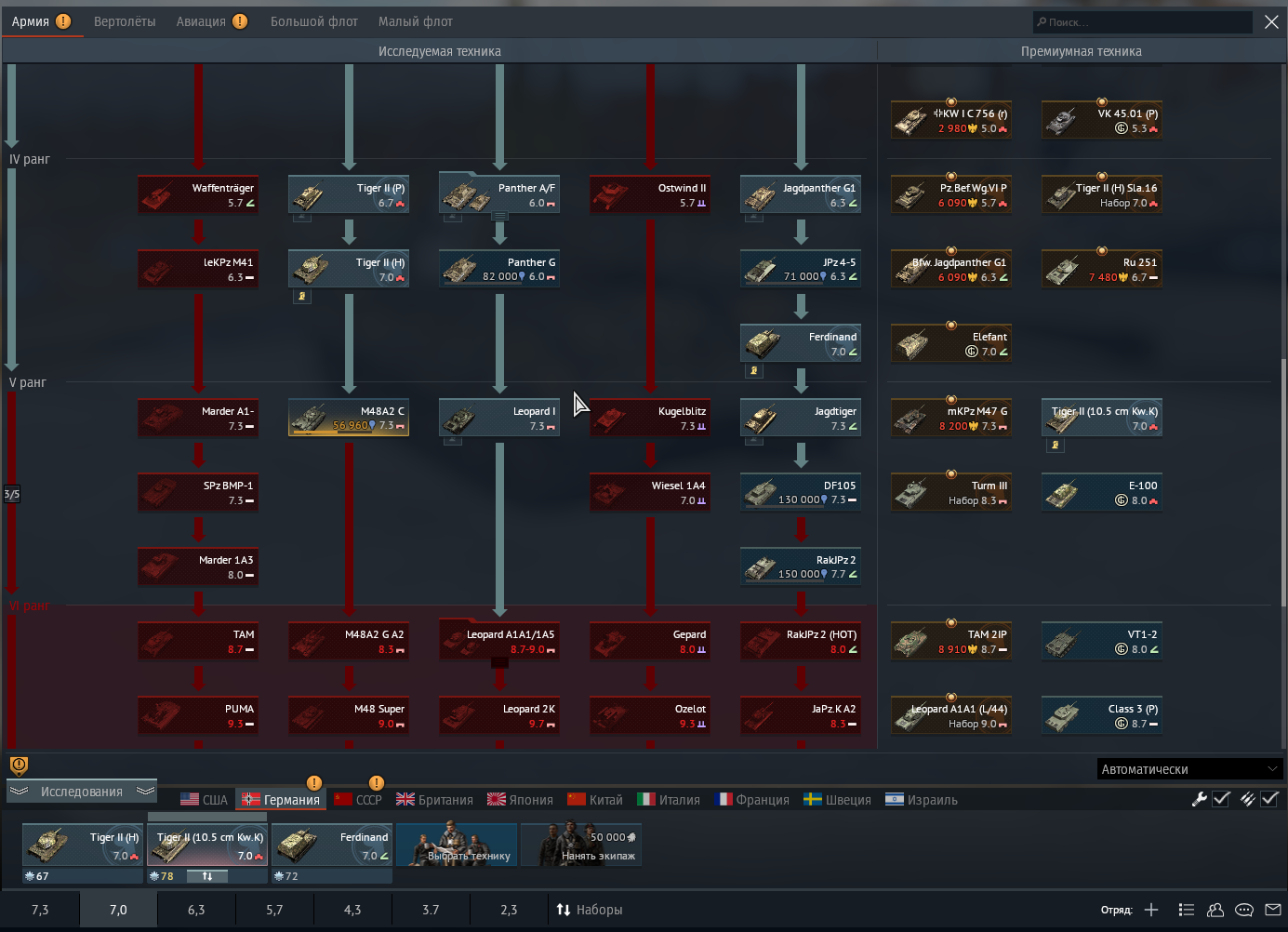Open the Автоматически dropdown
This screenshot has height=932, width=1288.
pos(1190,769)
